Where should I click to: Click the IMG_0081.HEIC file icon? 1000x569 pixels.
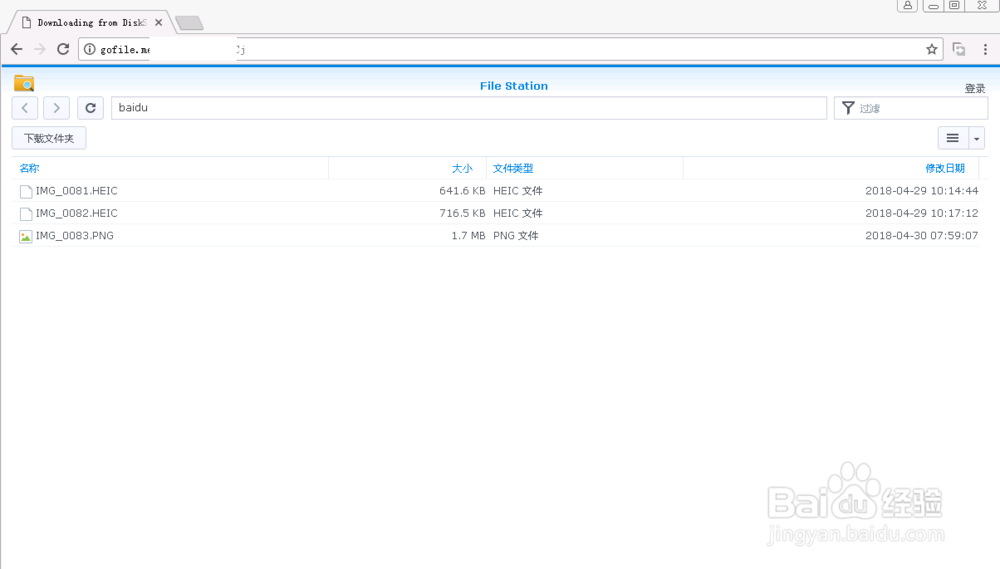(x=26, y=191)
